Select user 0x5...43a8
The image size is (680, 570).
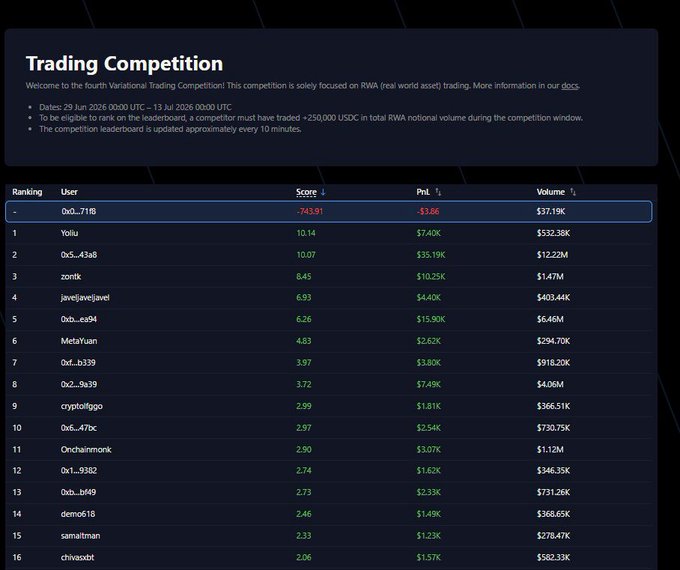78,255
